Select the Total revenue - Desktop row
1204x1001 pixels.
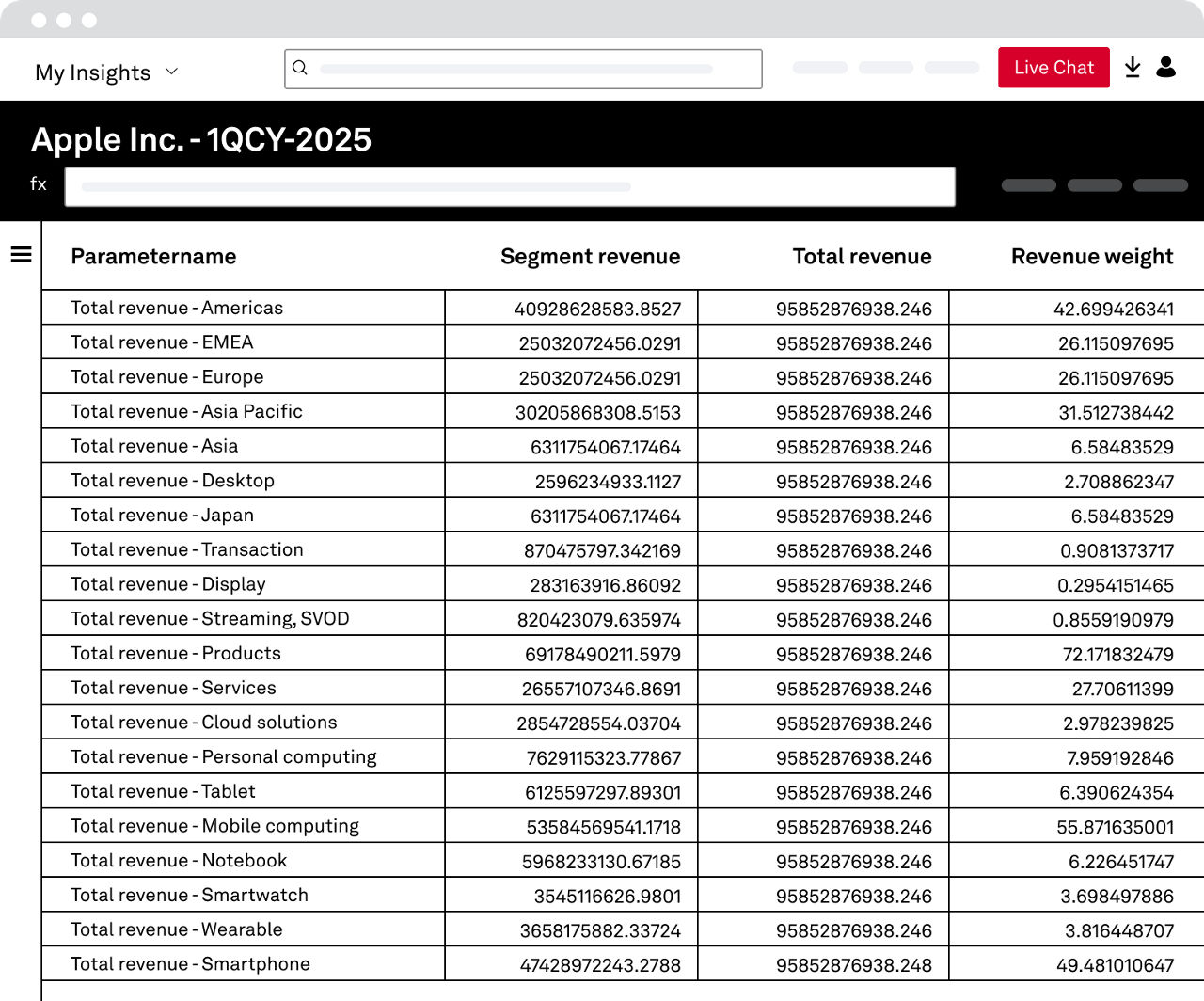(x=623, y=480)
